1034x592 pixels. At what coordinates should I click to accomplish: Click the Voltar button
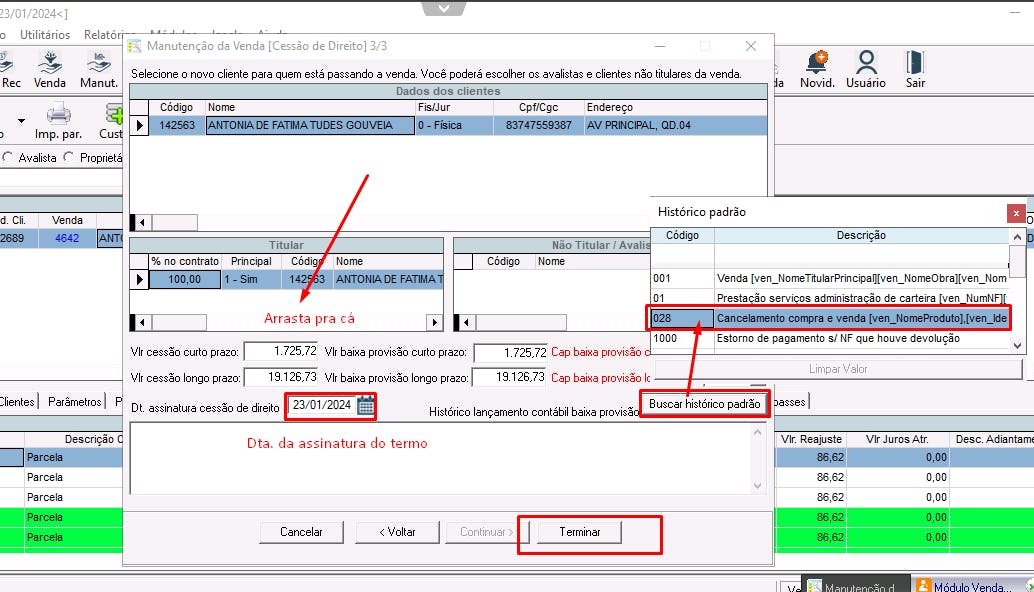(397, 532)
